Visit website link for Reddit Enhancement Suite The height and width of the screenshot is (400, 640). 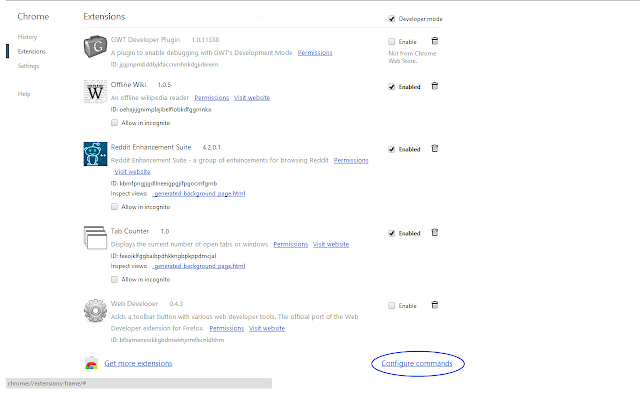tap(132, 171)
